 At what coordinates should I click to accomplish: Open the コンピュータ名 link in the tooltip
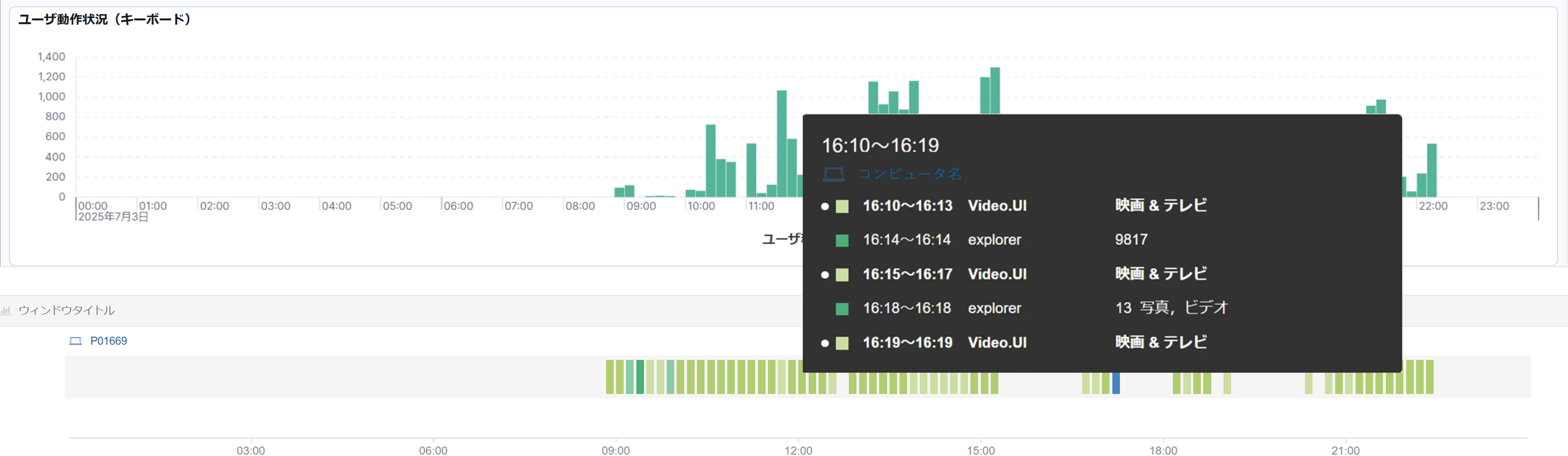pyautogui.click(x=909, y=174)
